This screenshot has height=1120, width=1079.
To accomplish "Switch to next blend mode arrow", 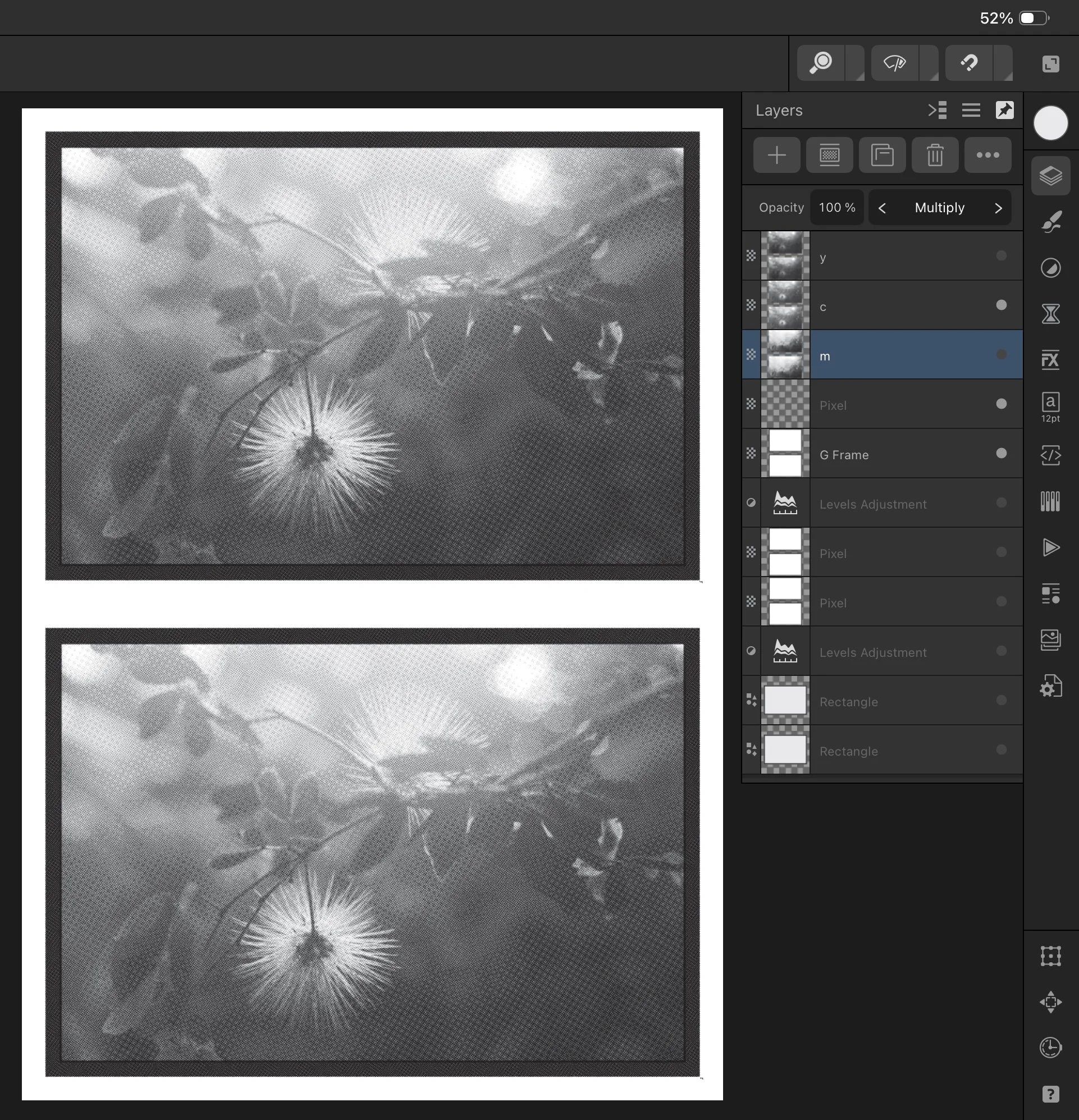I will pyautogui.click(x=998, y=208).
